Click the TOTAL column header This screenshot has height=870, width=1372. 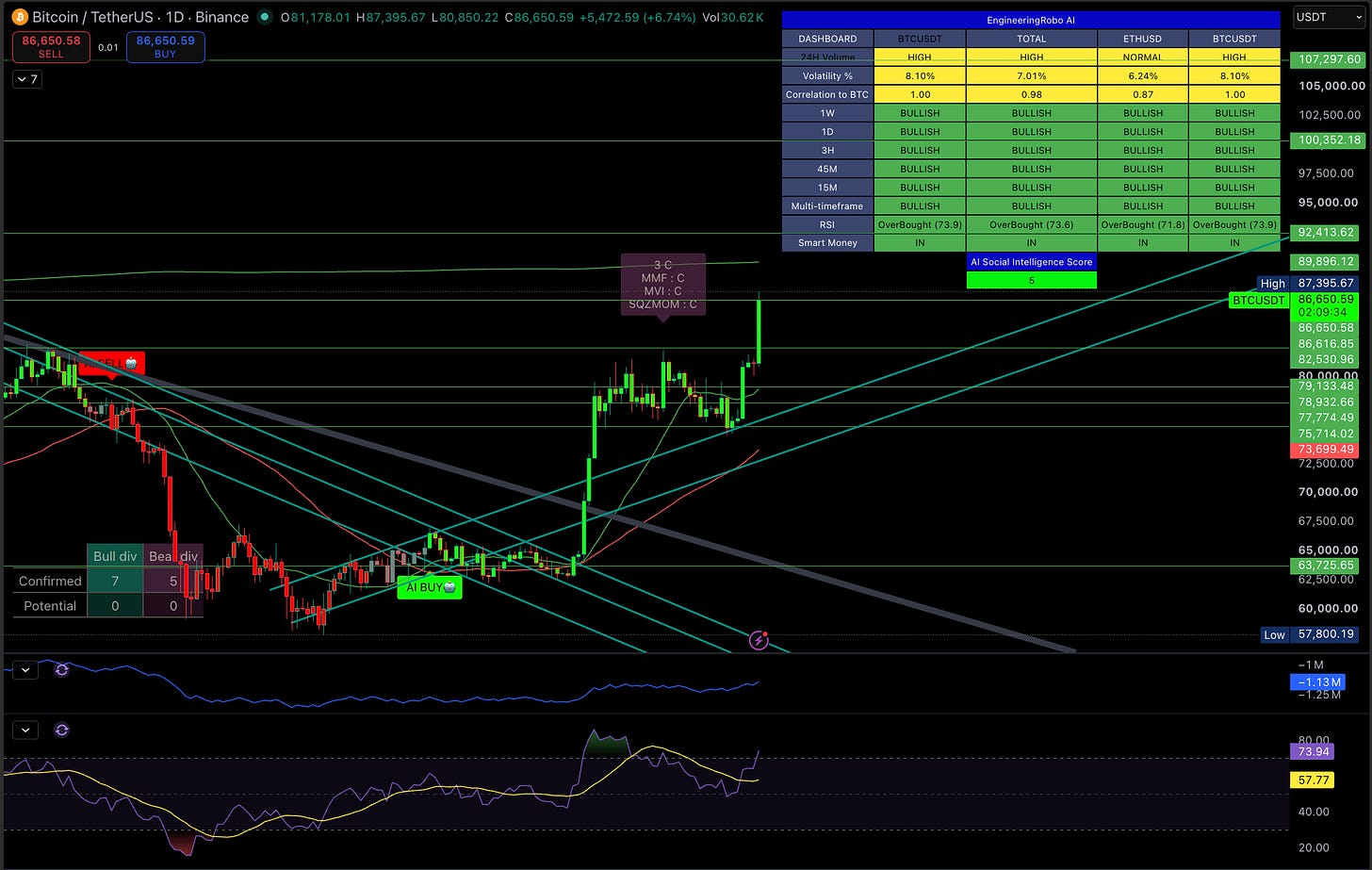tap(1032, 39)
